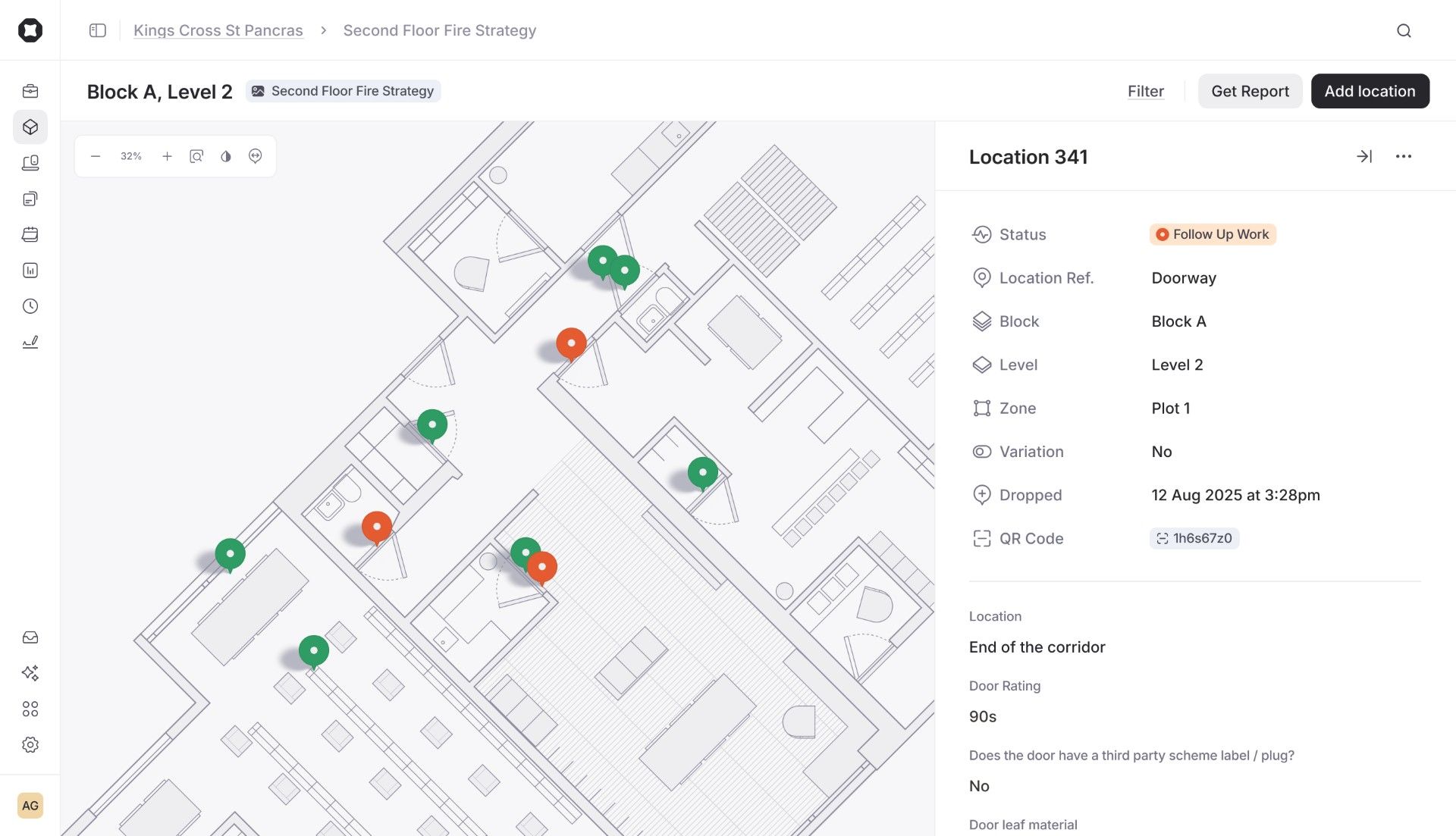This screenshot has width=1456, height=836.
Task: Open the calendar icon in the sidebar
Action: [30, 234]
